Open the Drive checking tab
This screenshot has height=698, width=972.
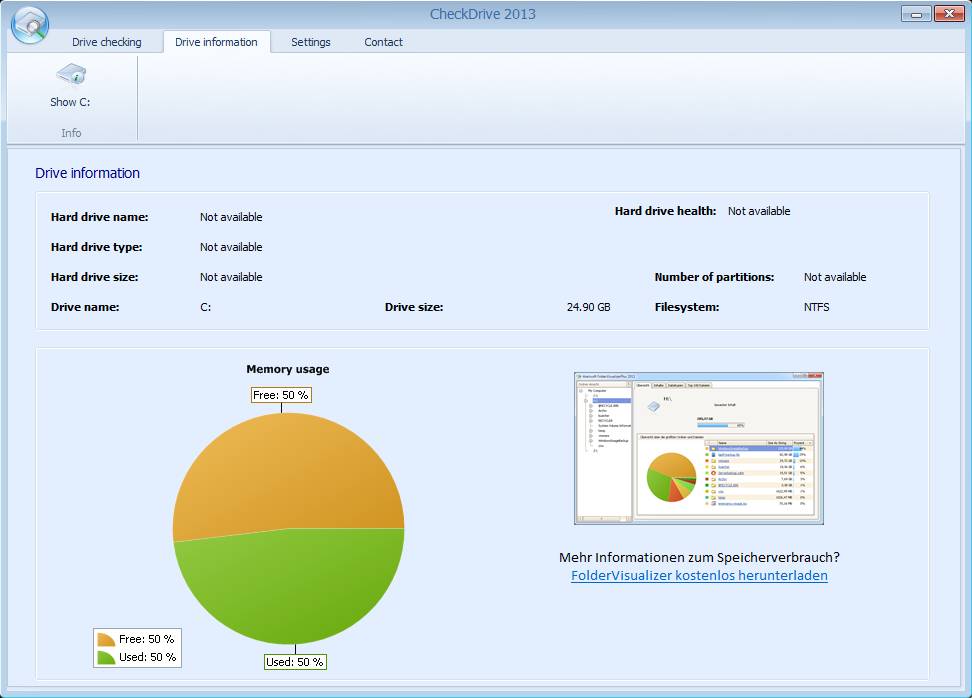click(107, 42)
